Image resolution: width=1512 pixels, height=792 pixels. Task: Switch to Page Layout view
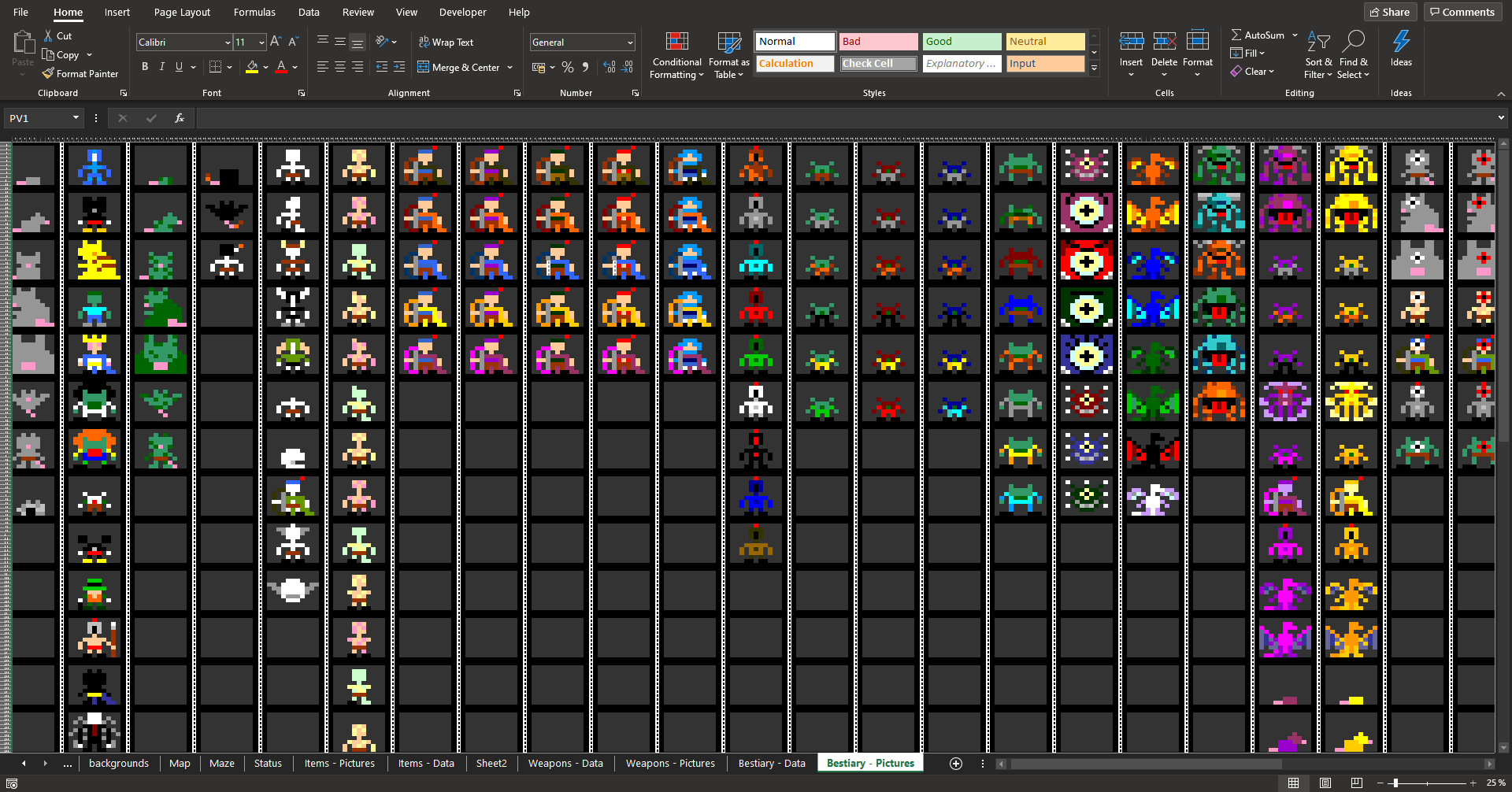tap(1325, 783)
